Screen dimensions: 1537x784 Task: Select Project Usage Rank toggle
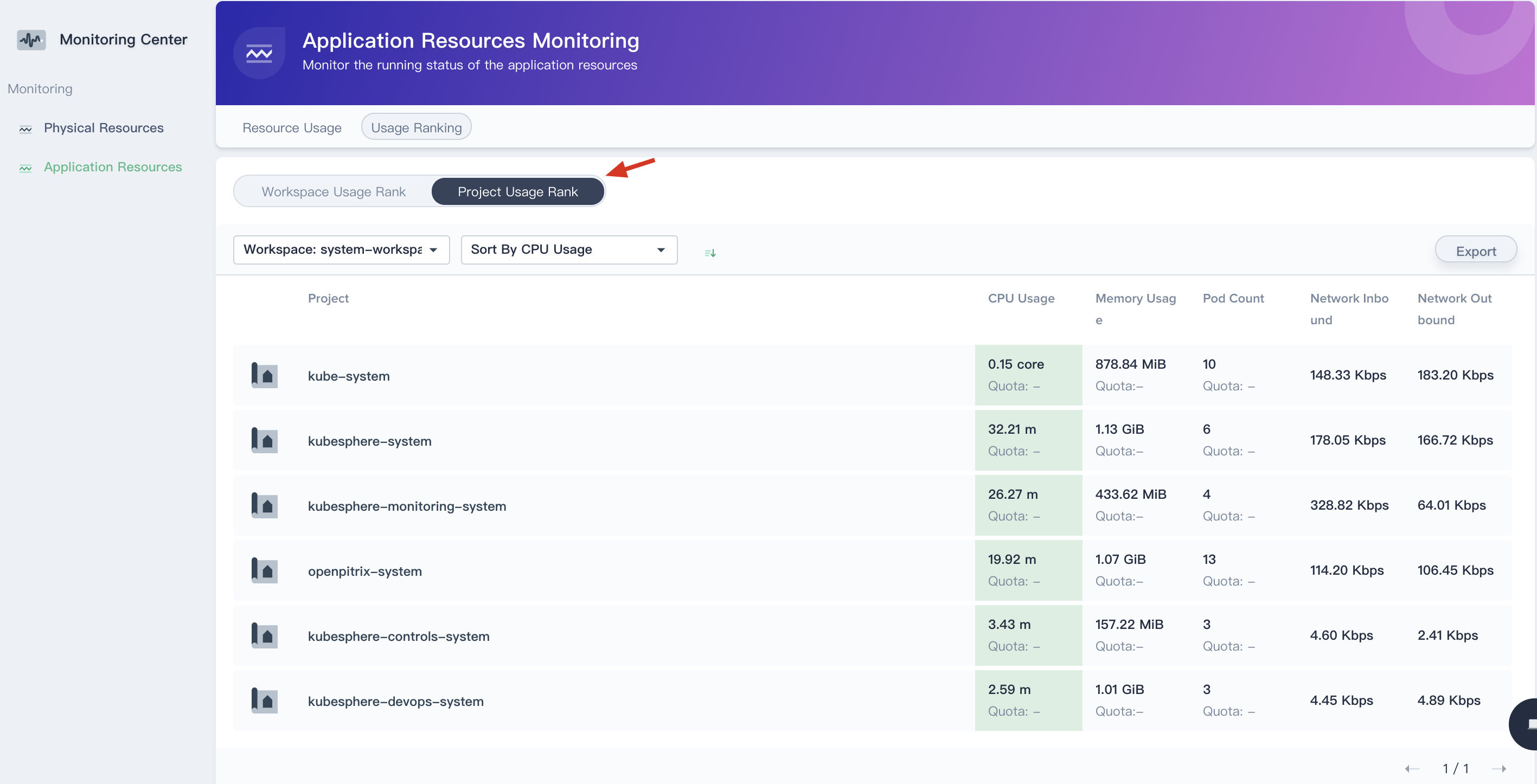click(517, 191)
